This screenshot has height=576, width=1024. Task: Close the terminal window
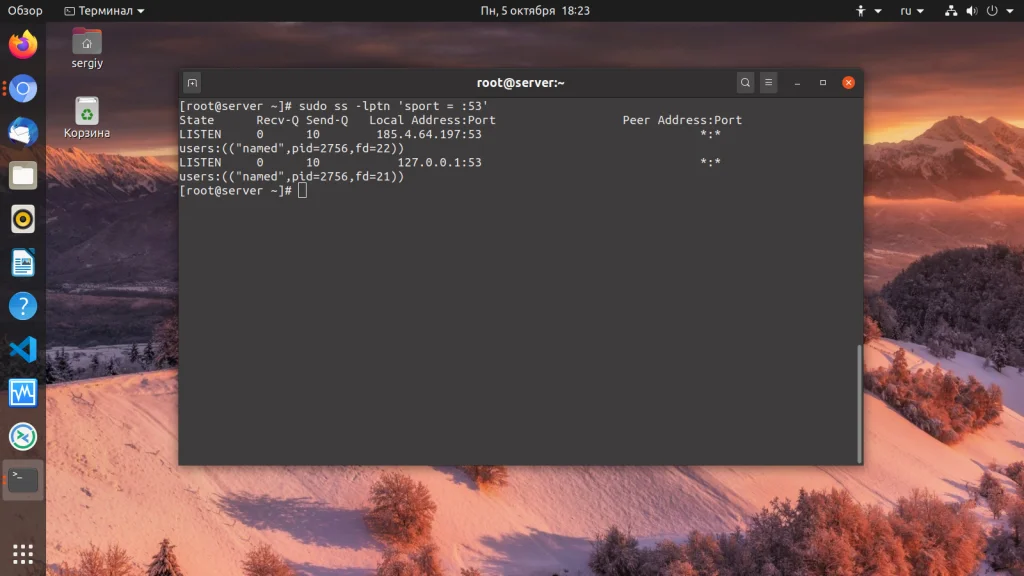click(848, 83)
